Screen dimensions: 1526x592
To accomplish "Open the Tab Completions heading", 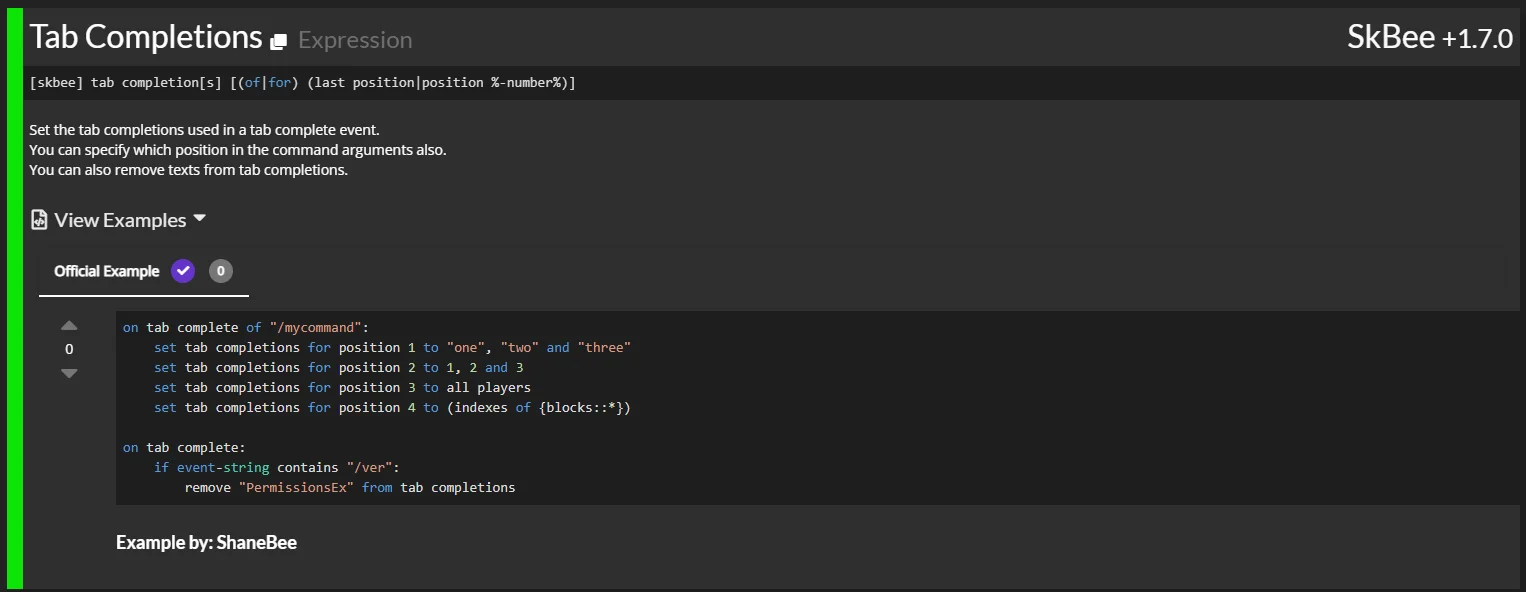I will [x=146, y=37].
